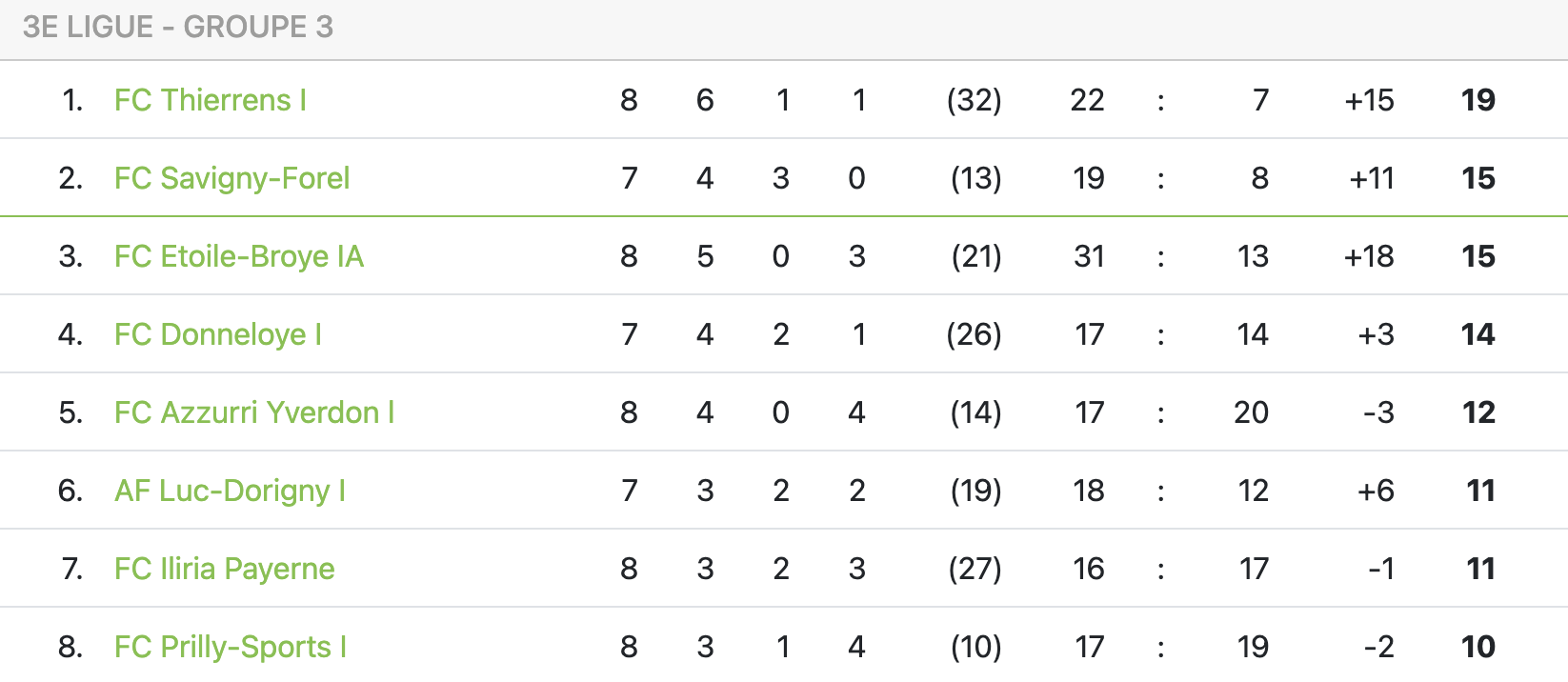Click FC Thierrens I's 19 points total
The width and height of the screenshot is (1568, 682).
point(1478,100)
